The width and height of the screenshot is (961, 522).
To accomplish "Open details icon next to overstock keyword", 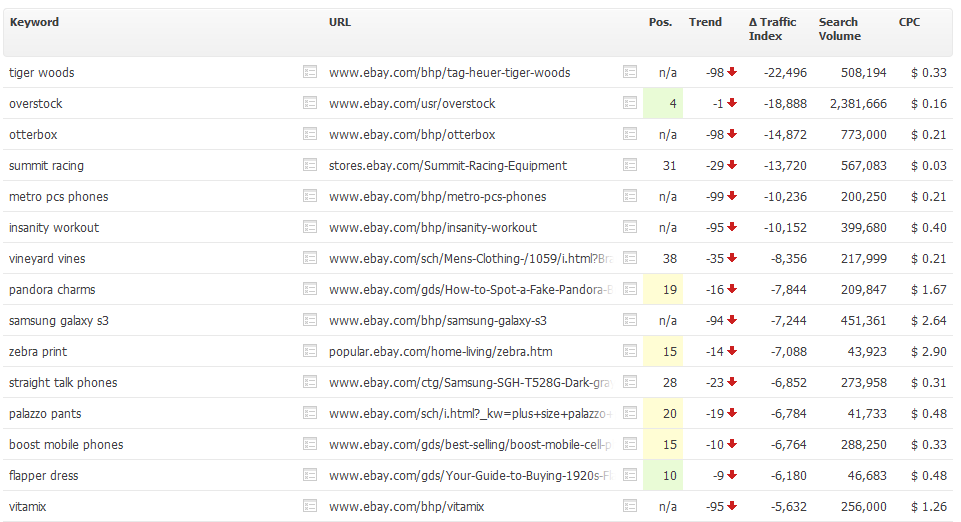I will (310, 103).
